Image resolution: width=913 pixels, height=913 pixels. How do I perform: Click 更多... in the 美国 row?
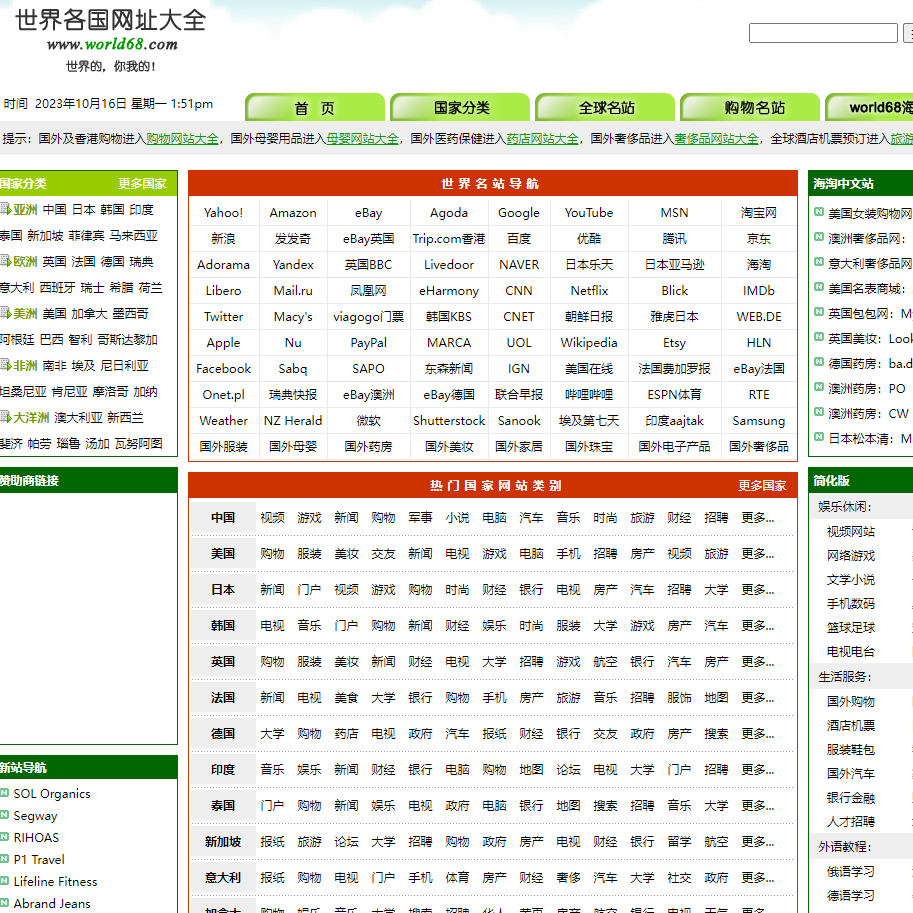758,553
